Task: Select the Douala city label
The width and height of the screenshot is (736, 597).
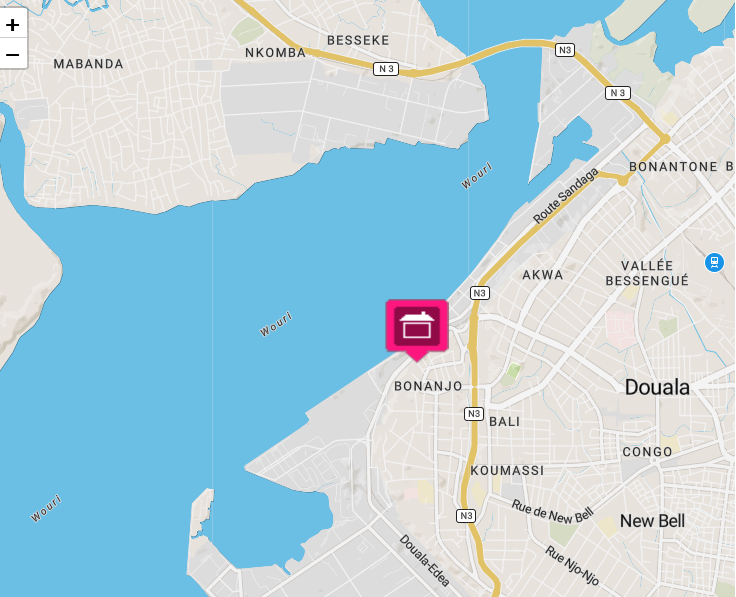Action: pos(657,388)
